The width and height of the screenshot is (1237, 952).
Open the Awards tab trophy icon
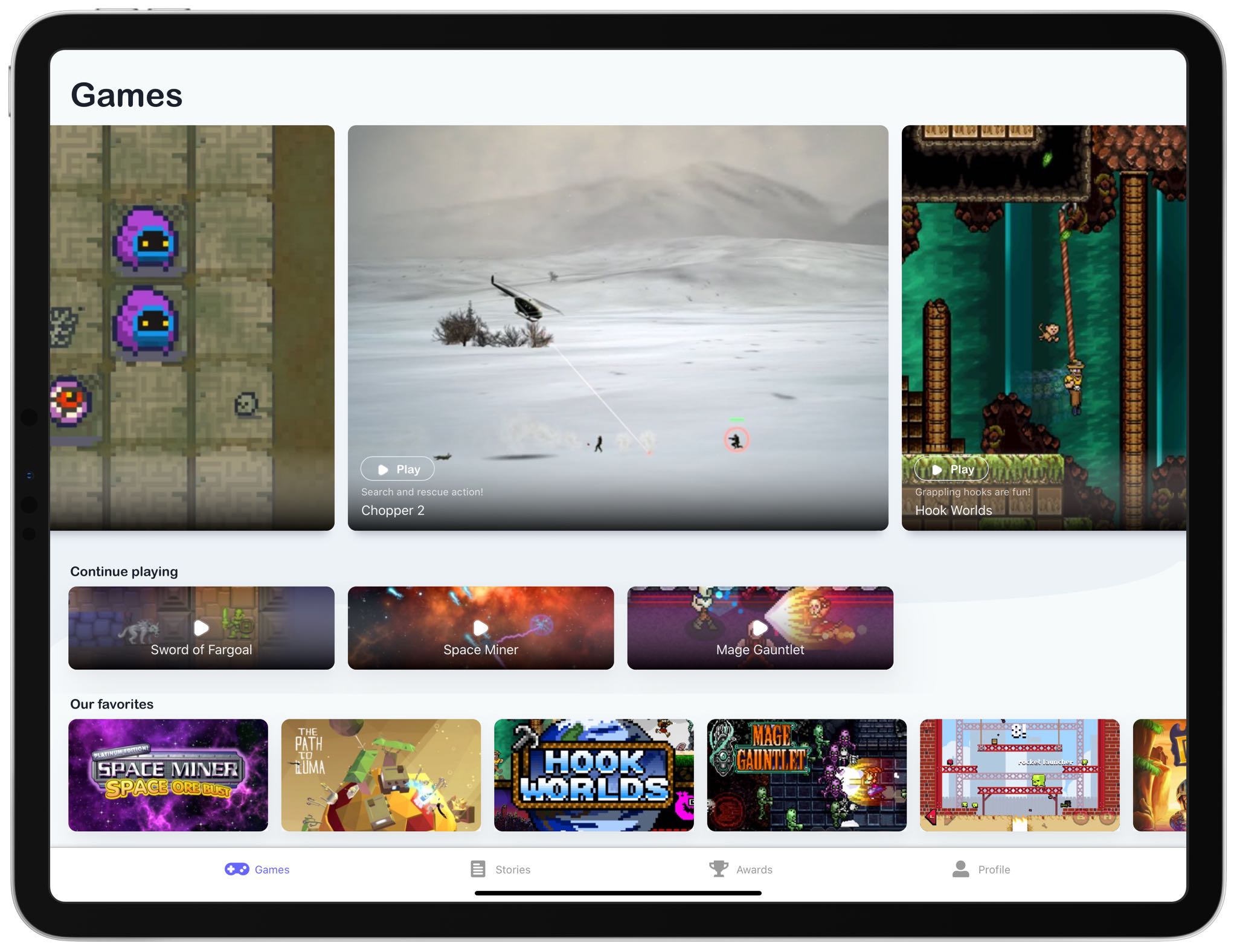coord(719,869)
